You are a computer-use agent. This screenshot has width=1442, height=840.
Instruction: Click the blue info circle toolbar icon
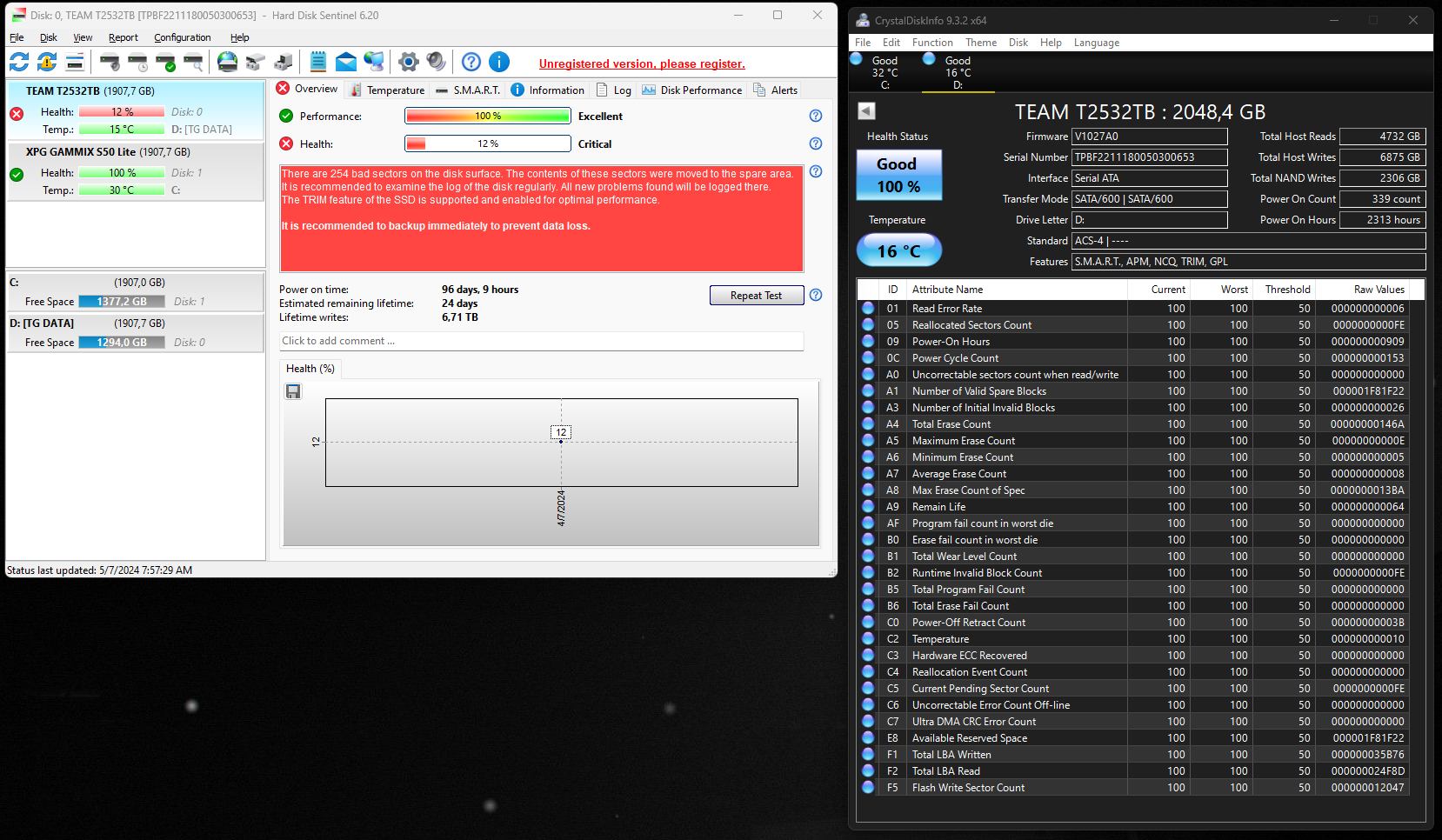(499, 62)
